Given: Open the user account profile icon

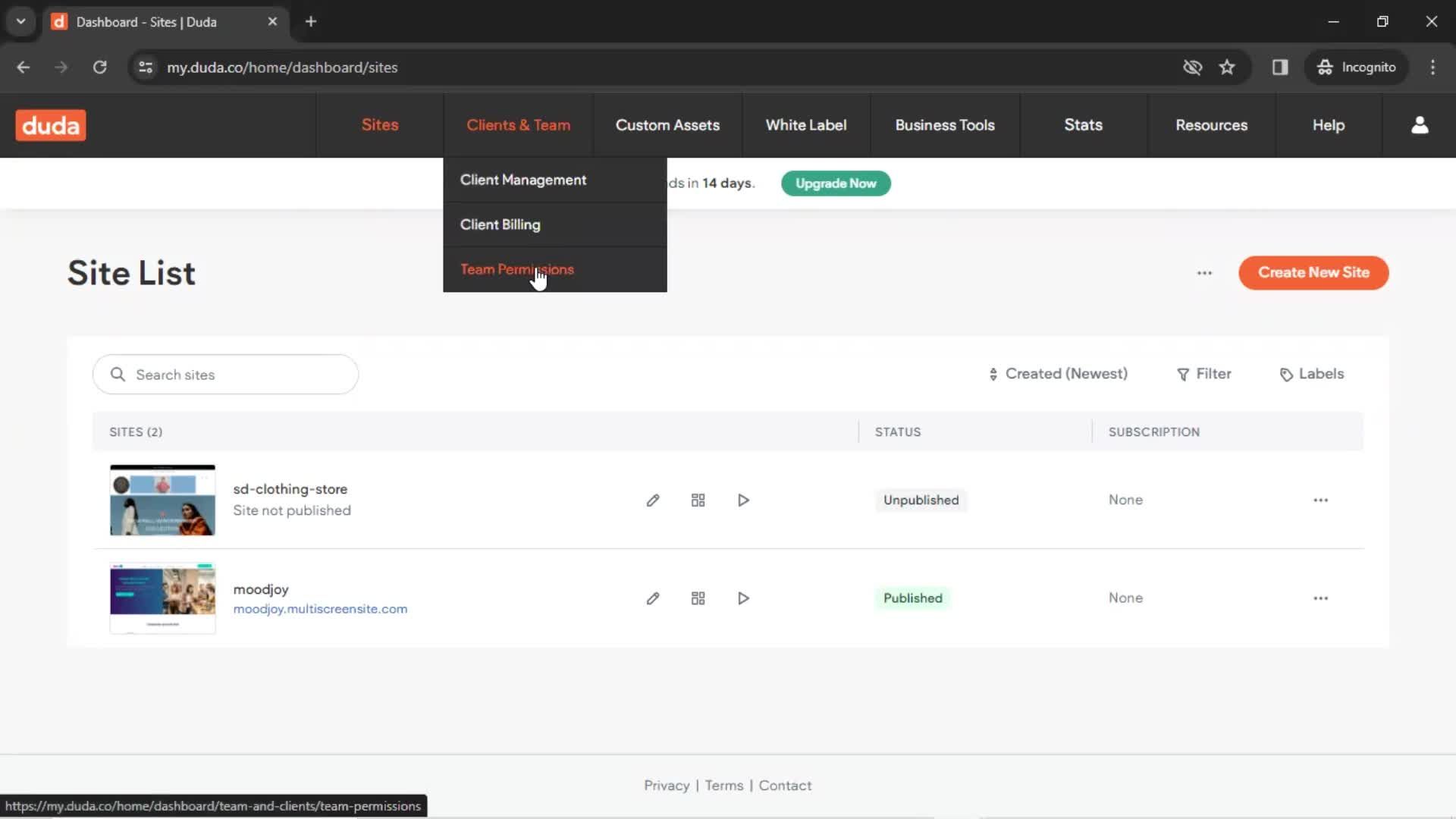Looking at the screenshot, I should coord(1420,125).
